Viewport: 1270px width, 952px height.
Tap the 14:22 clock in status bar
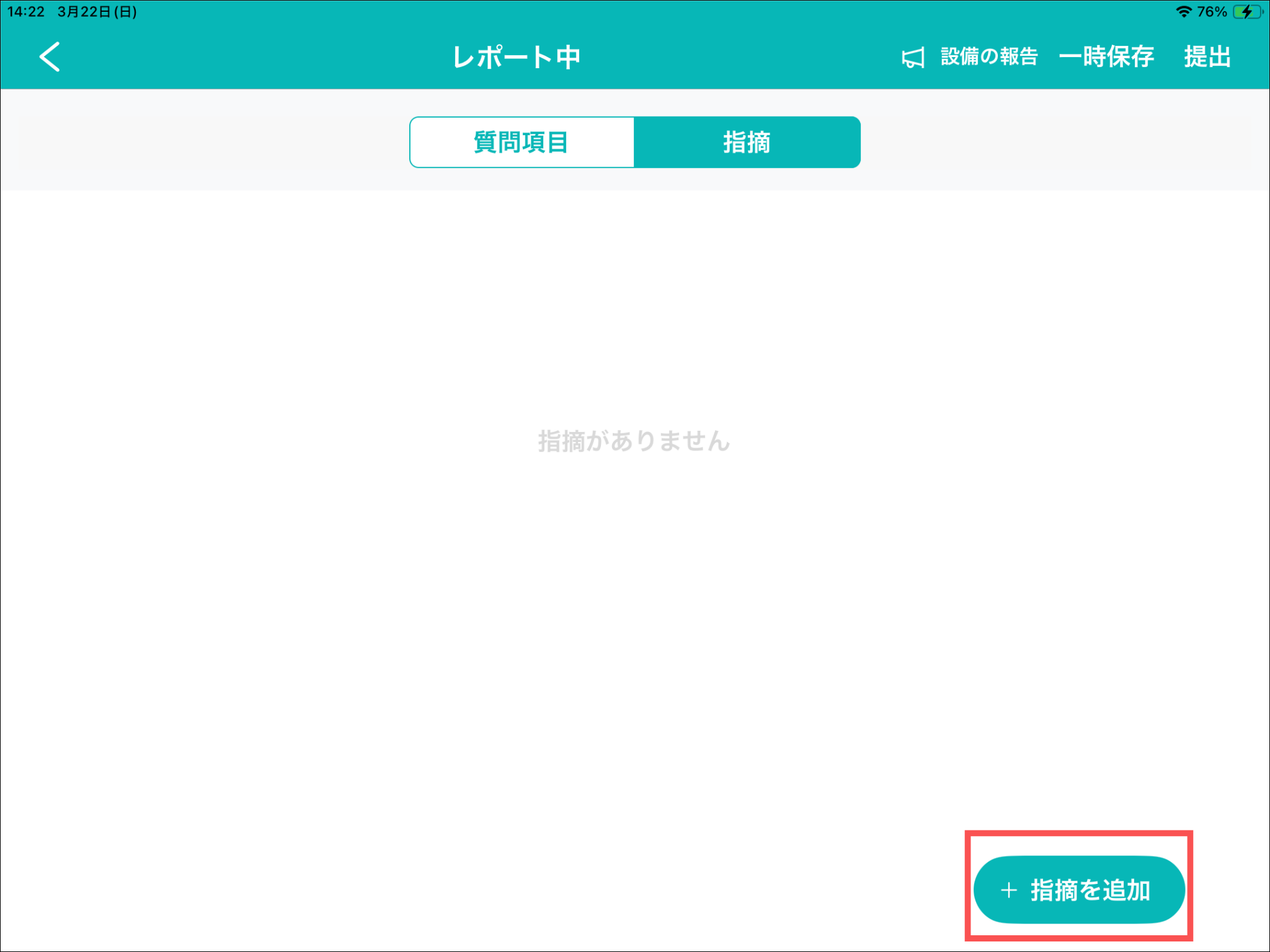[x=26, y=12]
